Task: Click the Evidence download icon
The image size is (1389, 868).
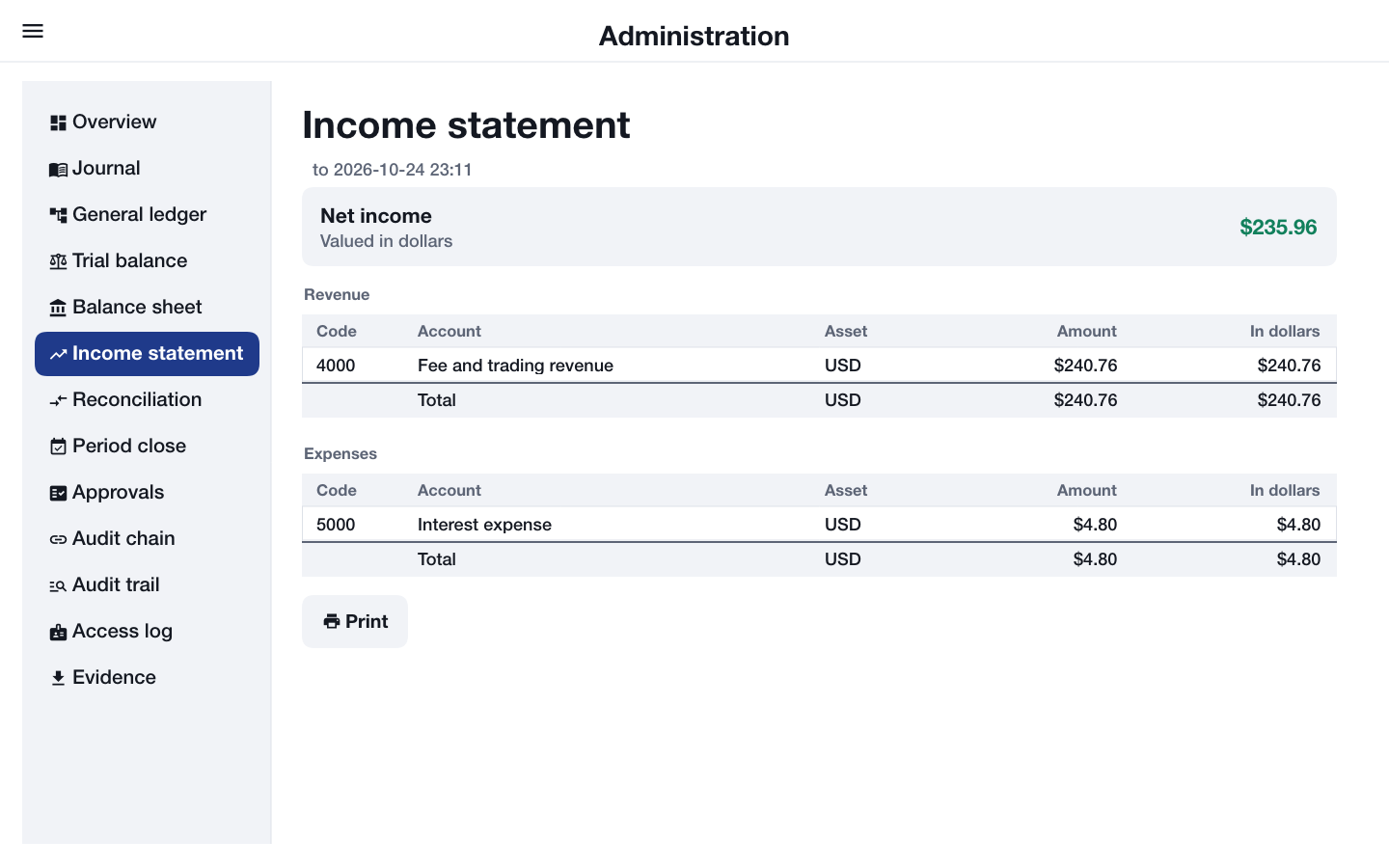Action: [58, 678]
